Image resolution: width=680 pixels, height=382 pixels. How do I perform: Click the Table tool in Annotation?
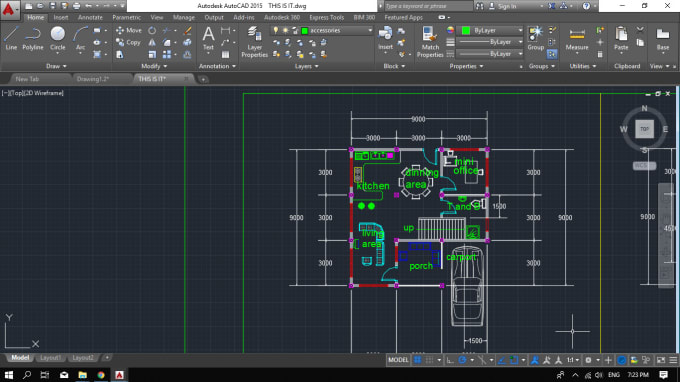coord(226,55)
